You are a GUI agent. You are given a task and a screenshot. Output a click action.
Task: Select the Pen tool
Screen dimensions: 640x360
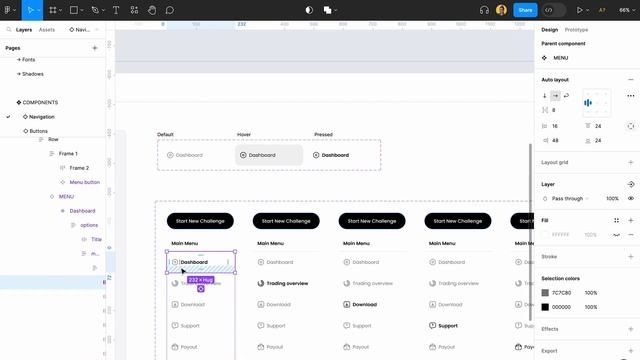tap(95, 10)
